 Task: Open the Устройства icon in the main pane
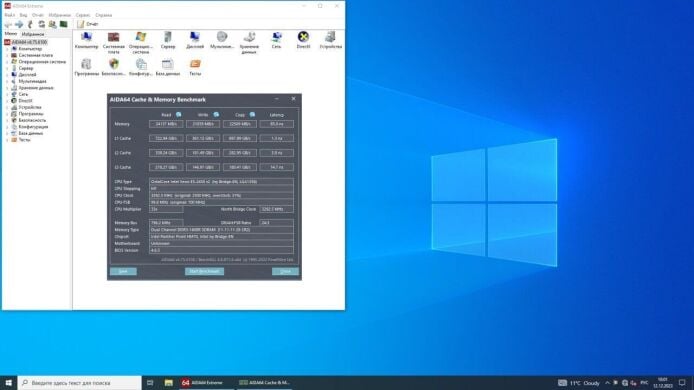pyautogui.click(x=331, y=40)
